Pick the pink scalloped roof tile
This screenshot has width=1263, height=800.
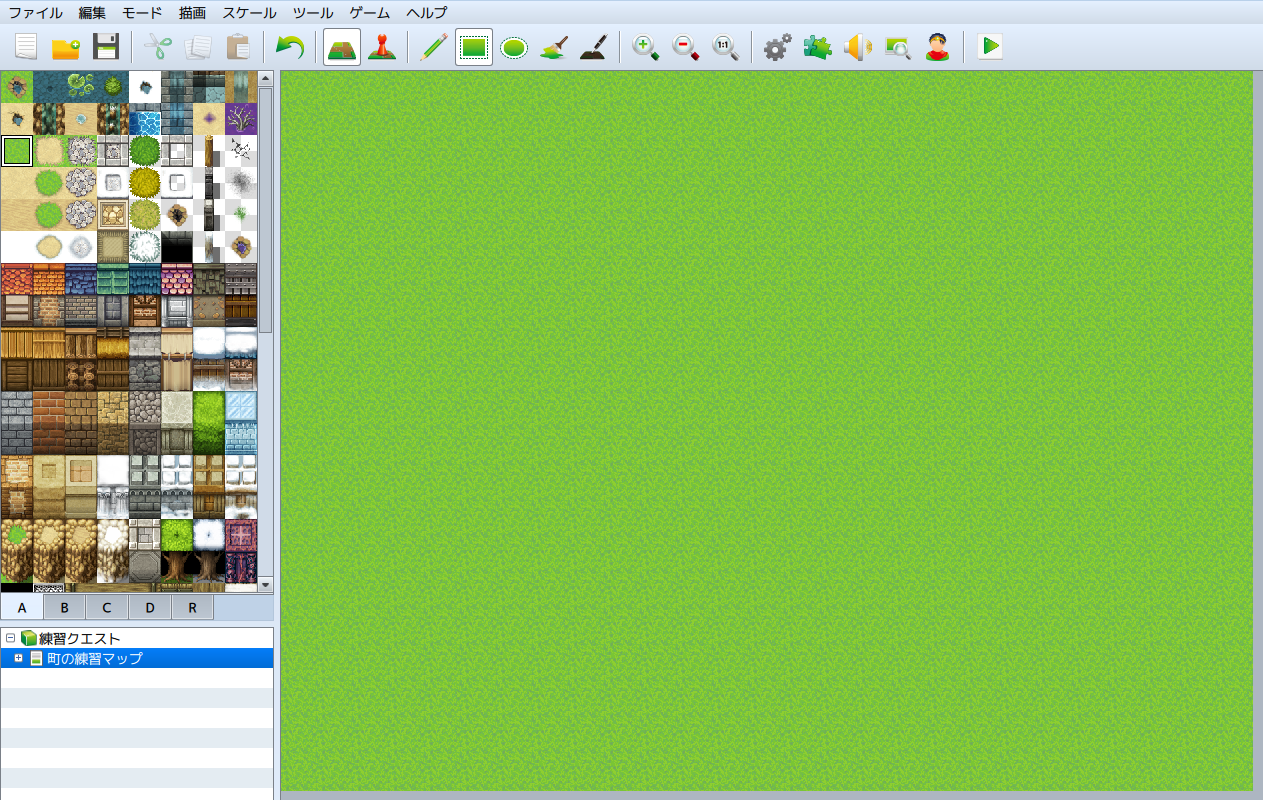177,279
